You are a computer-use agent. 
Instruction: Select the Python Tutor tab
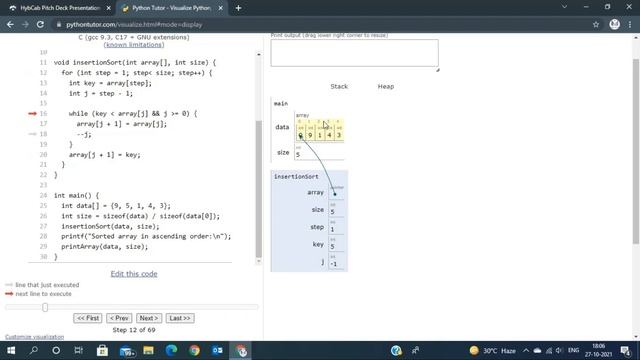(171, 8)
